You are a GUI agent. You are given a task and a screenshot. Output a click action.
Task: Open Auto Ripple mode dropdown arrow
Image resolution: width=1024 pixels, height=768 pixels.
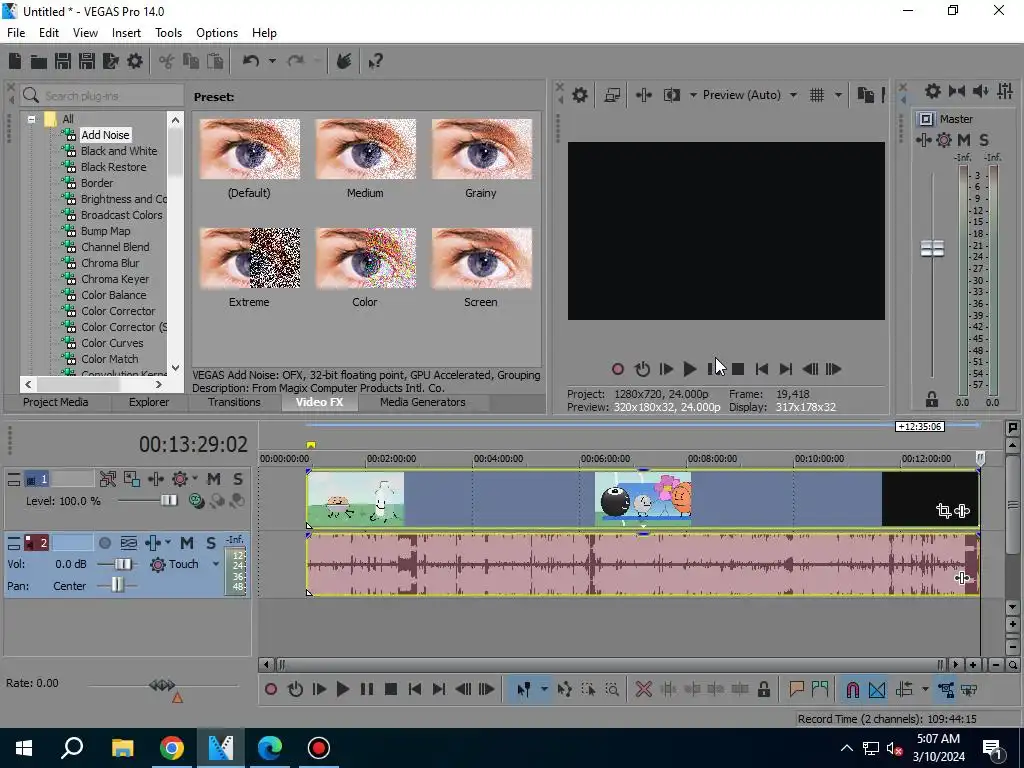tap(925, 689)
